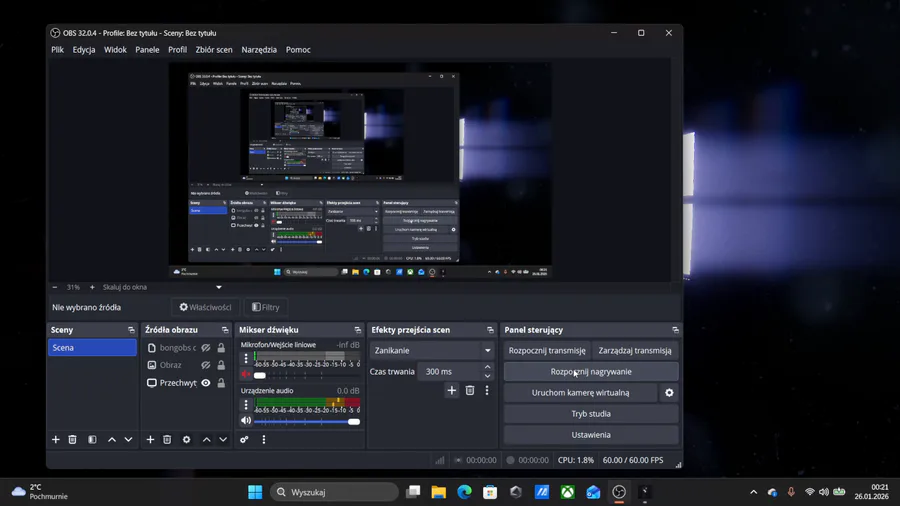Open Ustawienia from the control panel
900x506 pixels.
click(x=591, y=435)
